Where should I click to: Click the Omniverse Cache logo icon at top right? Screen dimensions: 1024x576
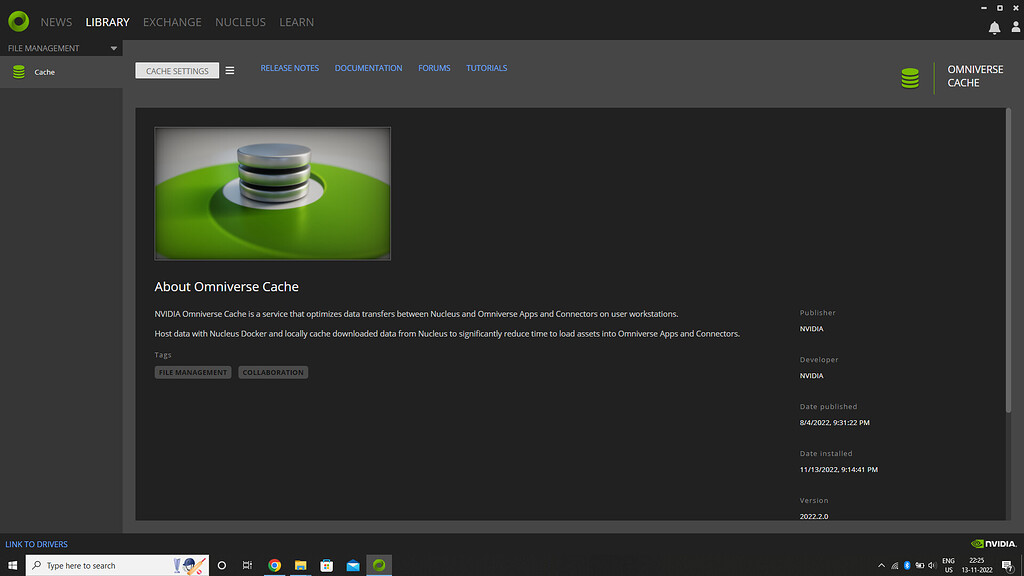click(910, 78)
